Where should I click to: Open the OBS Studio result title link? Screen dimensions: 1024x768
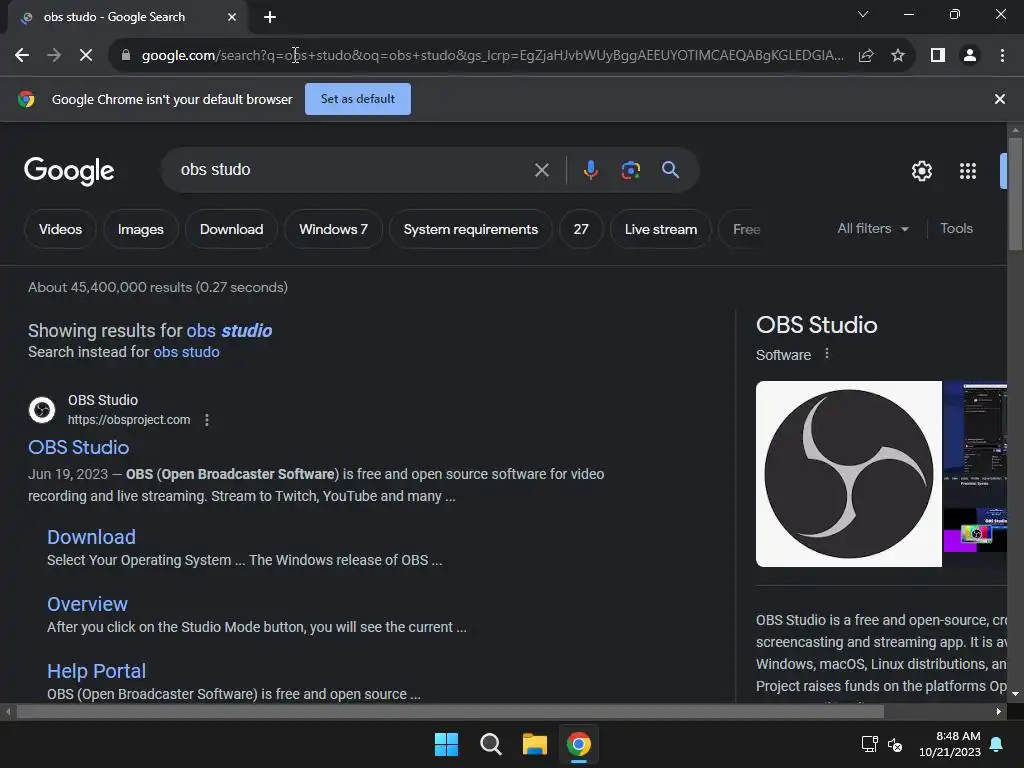coord(78,447)
